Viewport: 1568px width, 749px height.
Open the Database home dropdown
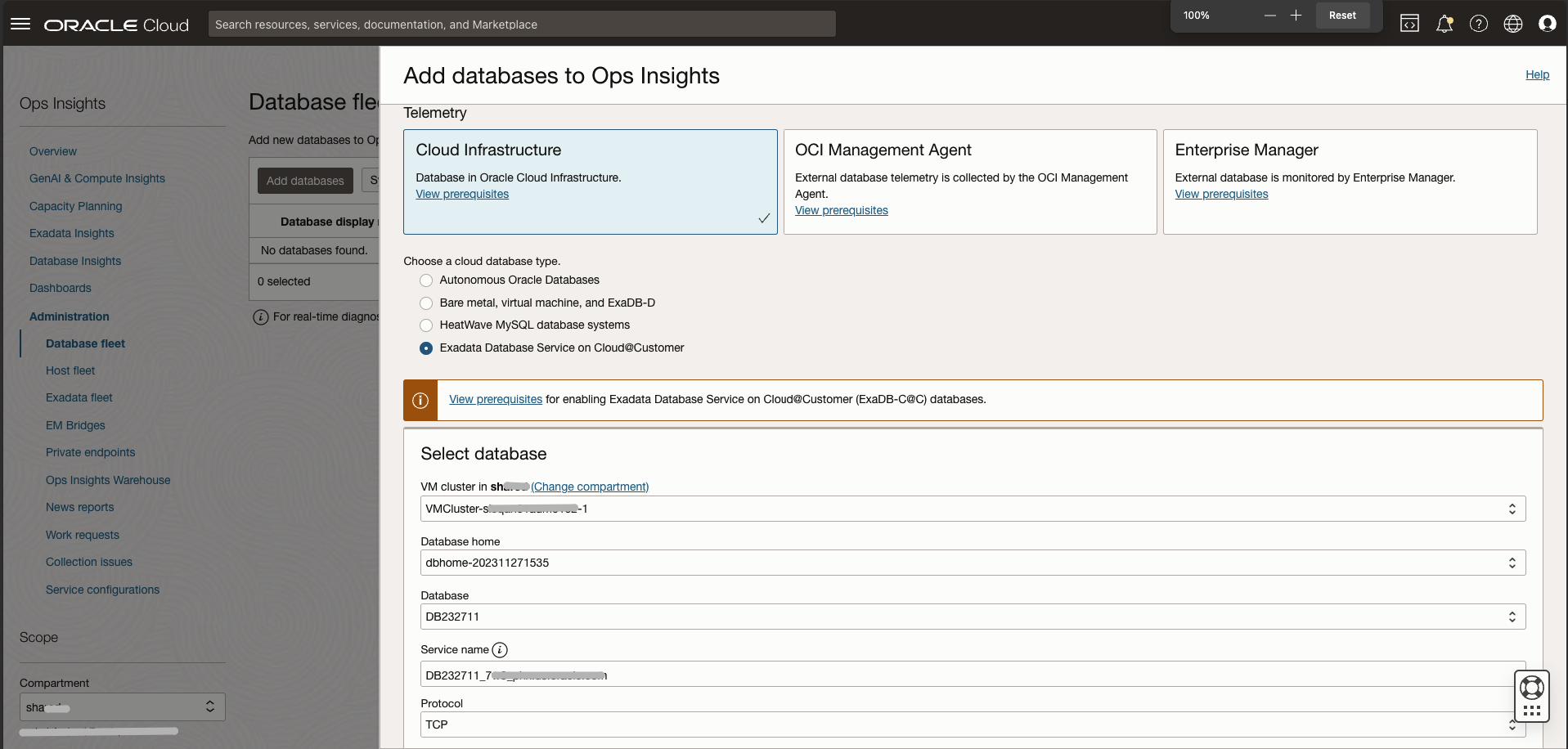click(972, 563)
